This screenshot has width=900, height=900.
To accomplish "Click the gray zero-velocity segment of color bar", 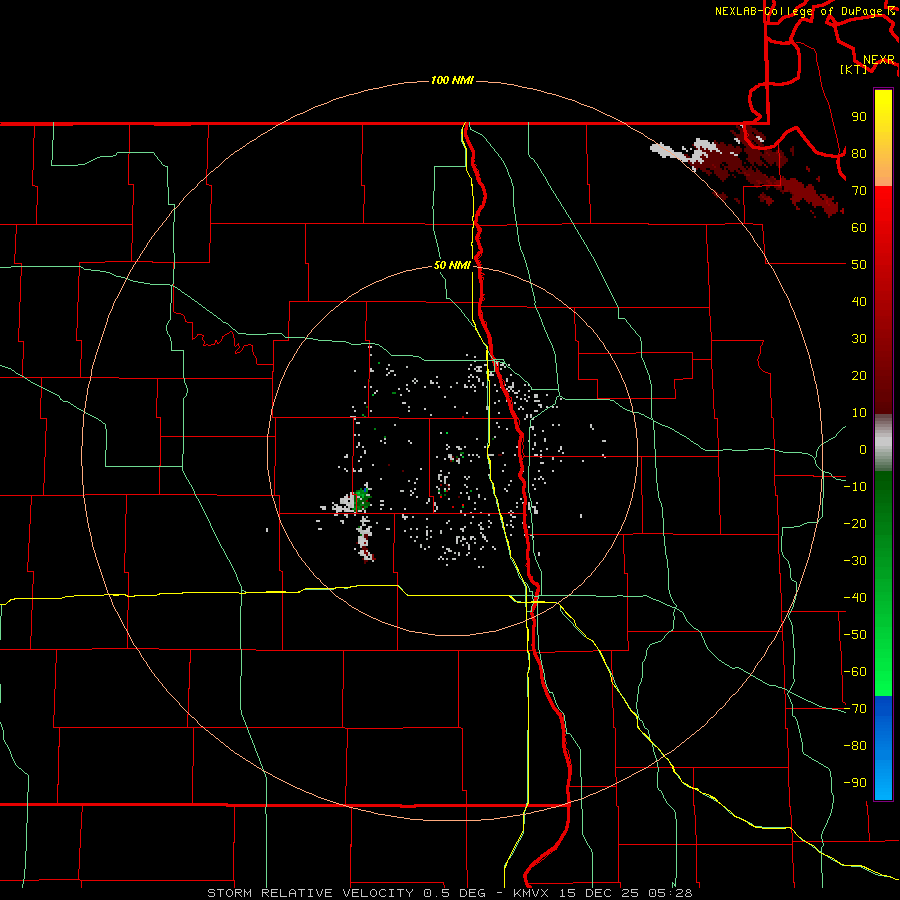I will [x=883, y=442].
